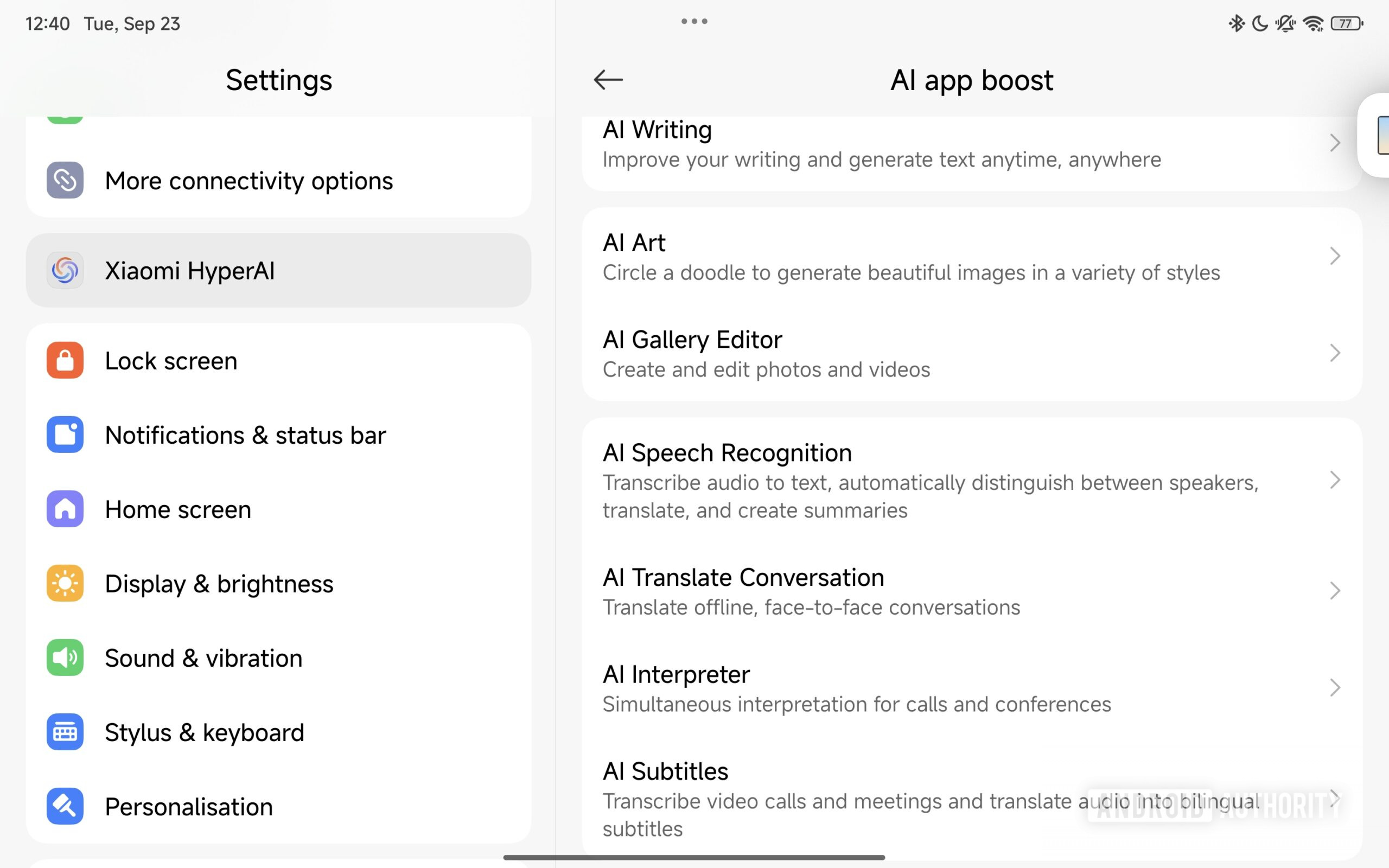Tap the back arrow in AI app boost
This screenshot has width=1389, height=868.
[x=608, y=79]
